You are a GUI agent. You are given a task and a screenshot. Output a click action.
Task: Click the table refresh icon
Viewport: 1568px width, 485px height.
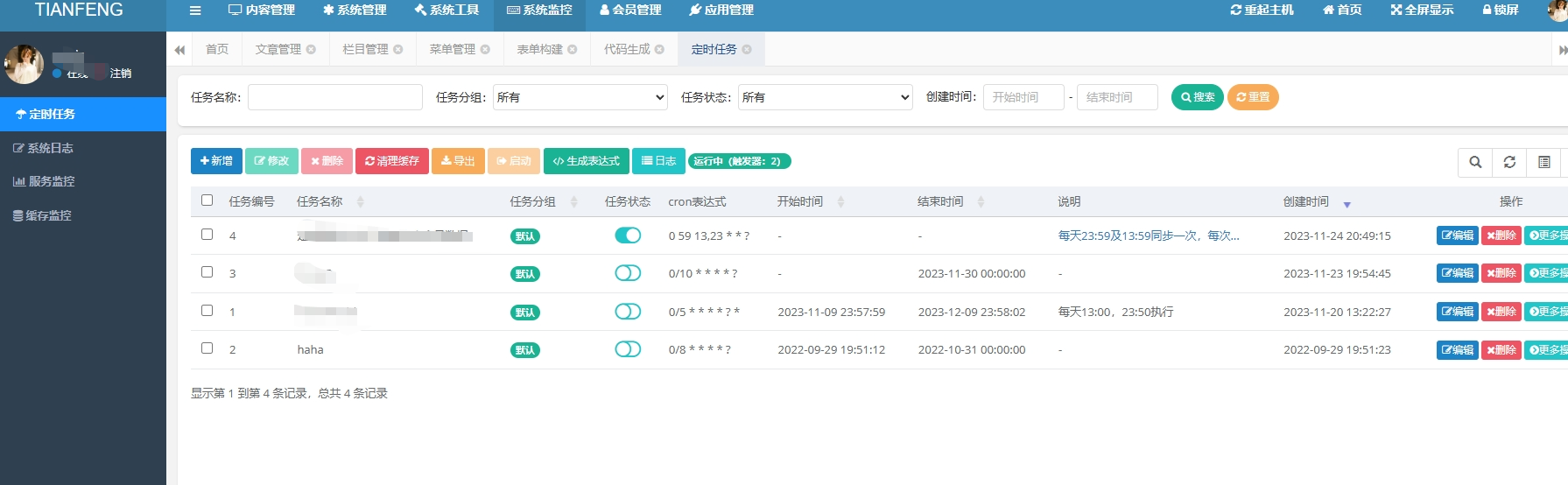pyautogui.click(x=1509, y=162)
